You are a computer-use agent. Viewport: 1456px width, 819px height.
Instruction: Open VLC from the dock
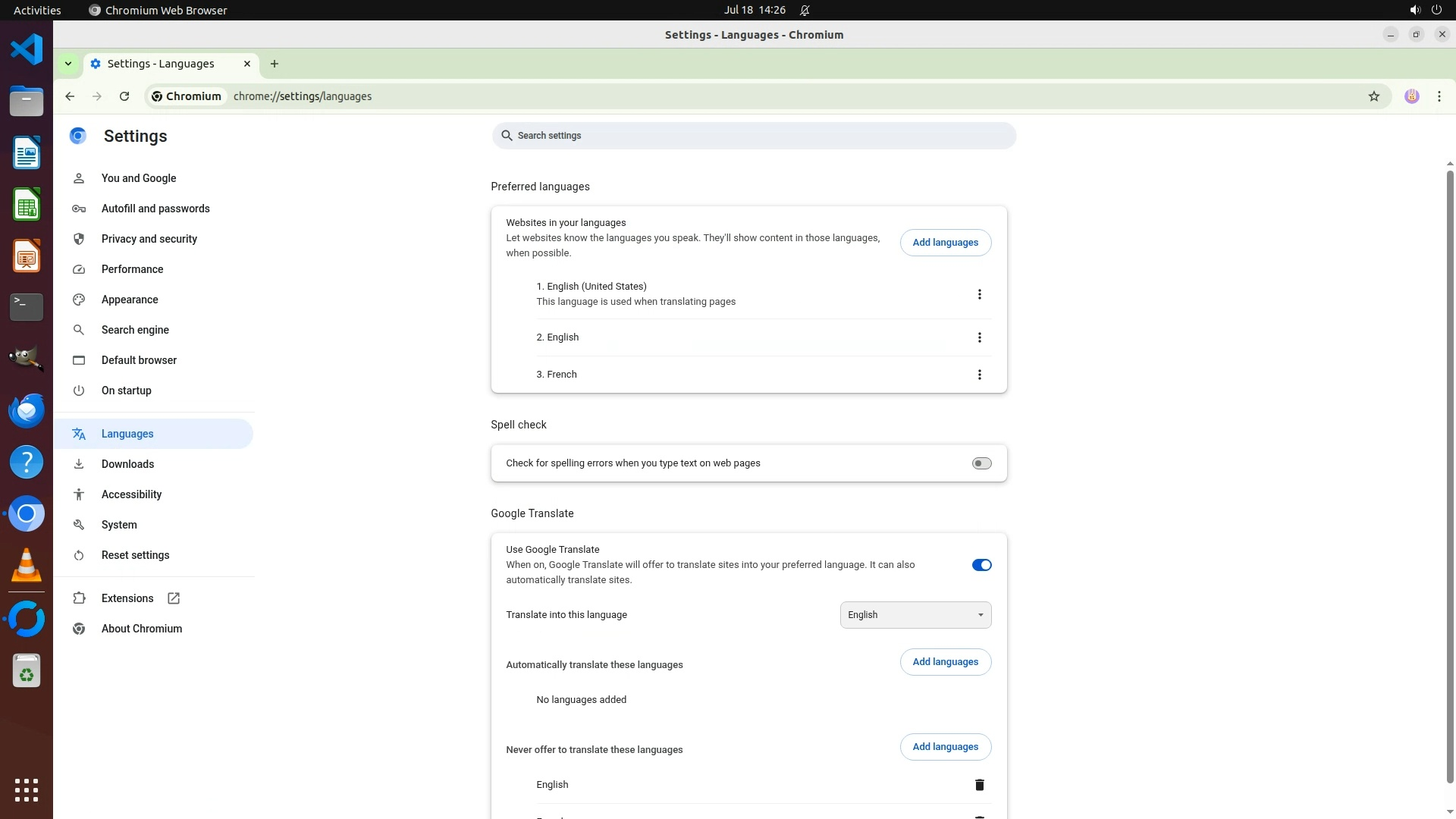coord(27,566)
